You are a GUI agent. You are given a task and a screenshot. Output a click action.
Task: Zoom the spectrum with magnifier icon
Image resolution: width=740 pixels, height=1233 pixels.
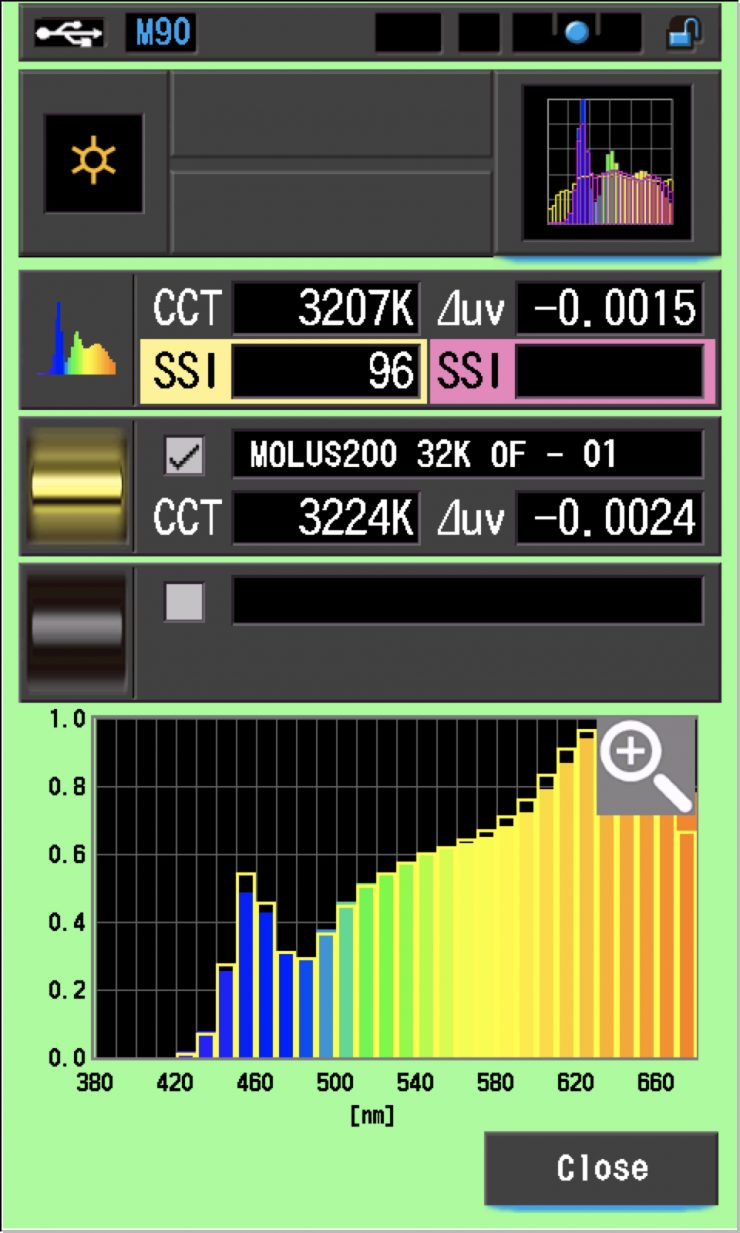click(646, 764)
